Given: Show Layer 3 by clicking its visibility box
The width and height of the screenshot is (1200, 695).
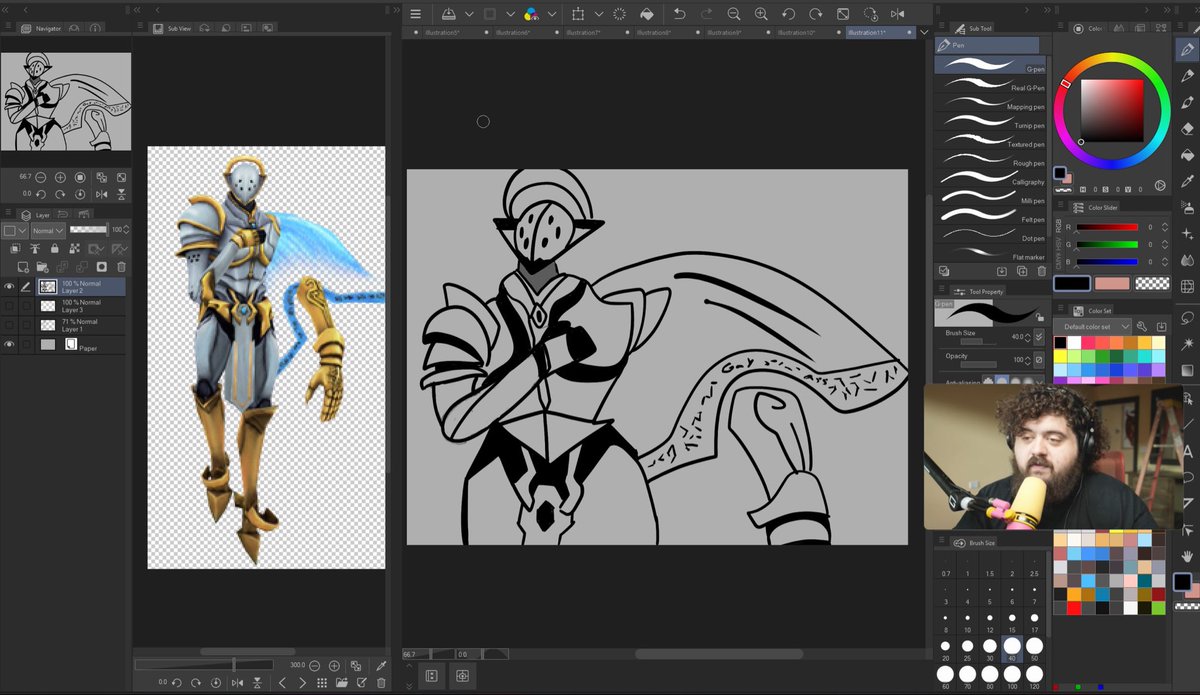Looking at the screenshot, I should 9,306.
